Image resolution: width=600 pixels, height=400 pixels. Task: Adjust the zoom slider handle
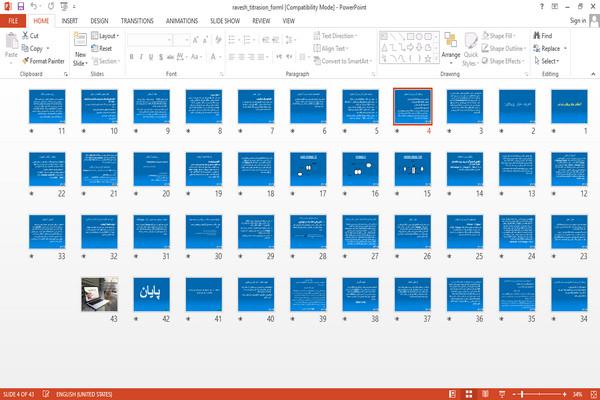click(x=522, y=394)
